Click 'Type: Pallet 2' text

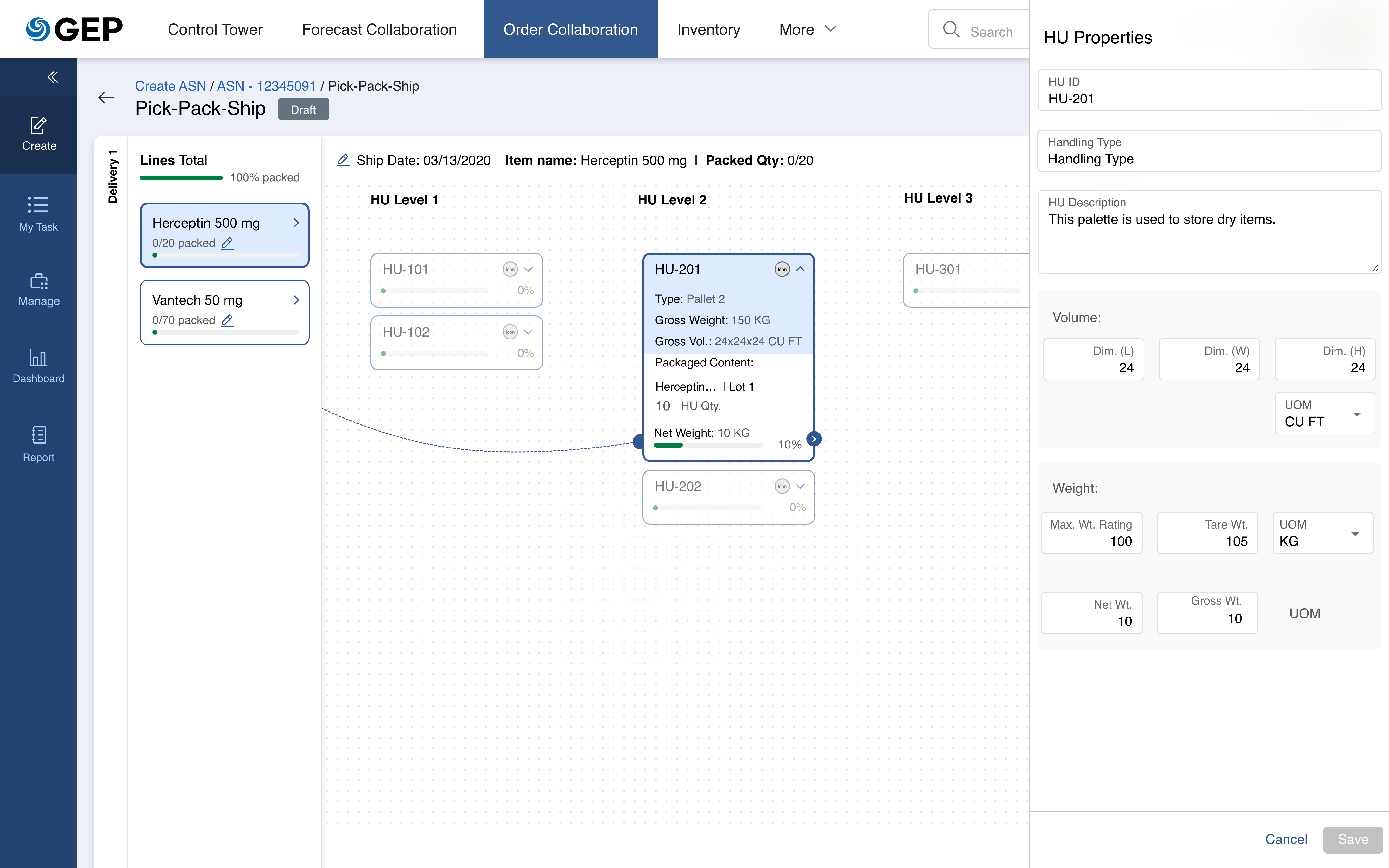690,299
